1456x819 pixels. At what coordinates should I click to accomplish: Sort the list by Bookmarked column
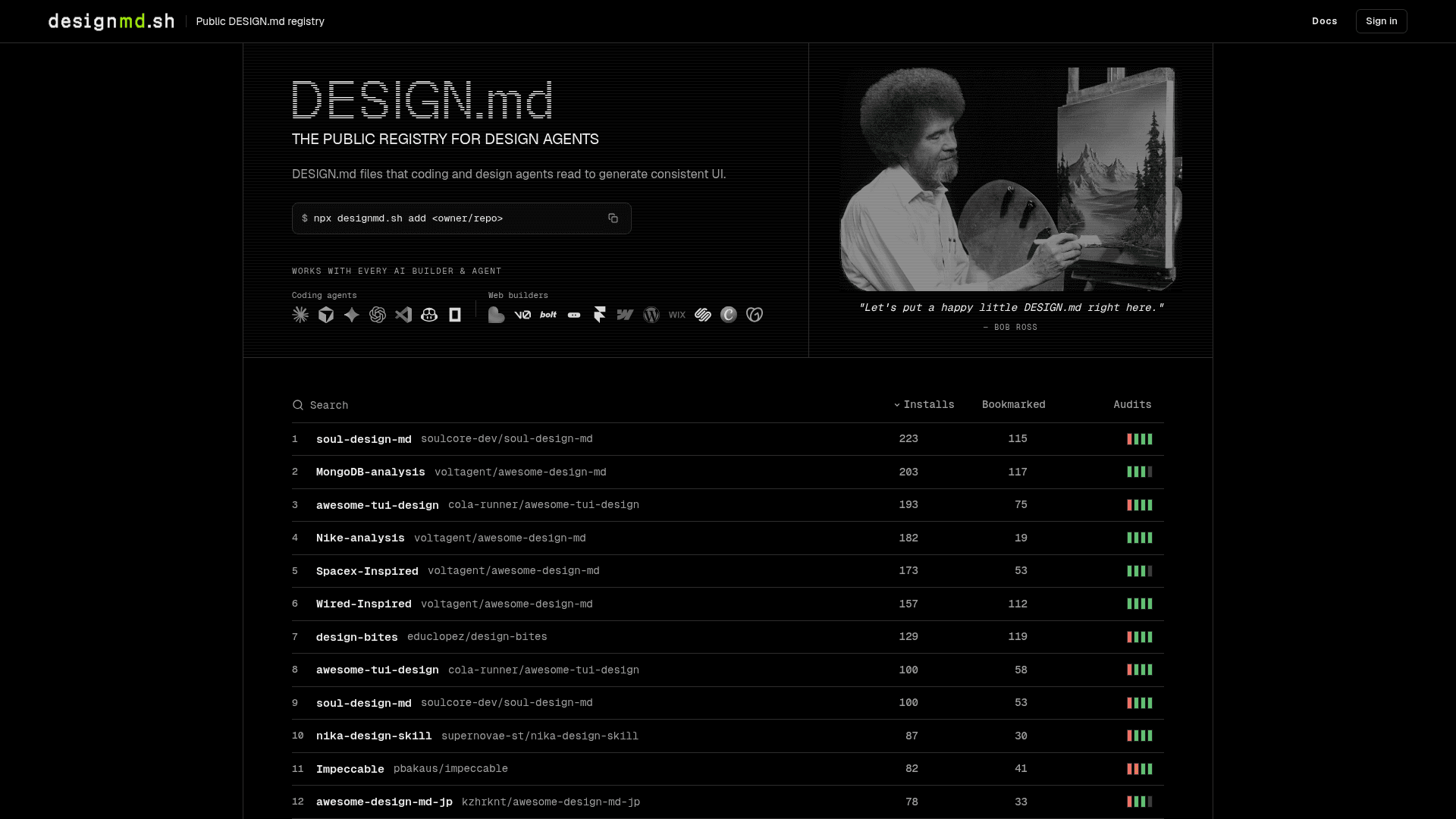pos(1013,405)
